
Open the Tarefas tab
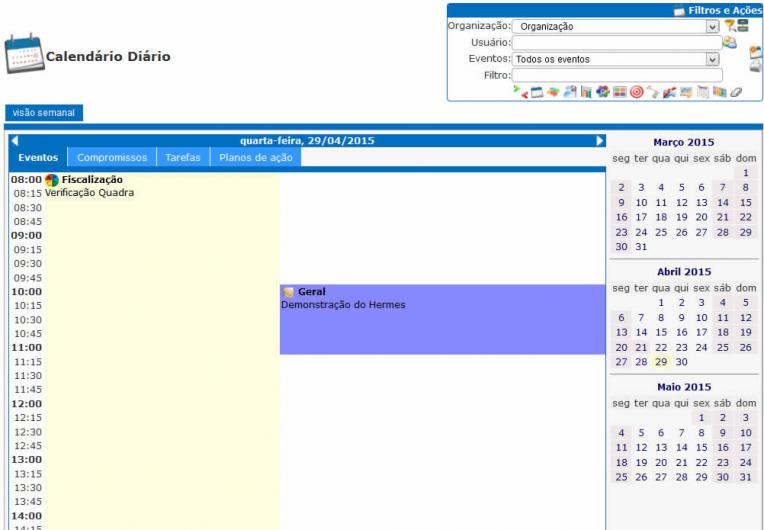click(182, 157)
